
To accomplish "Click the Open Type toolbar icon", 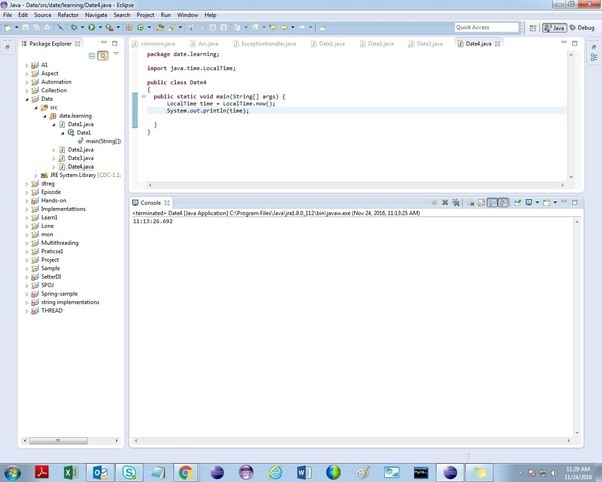I will pyautogui.click(x=160, y=27).
